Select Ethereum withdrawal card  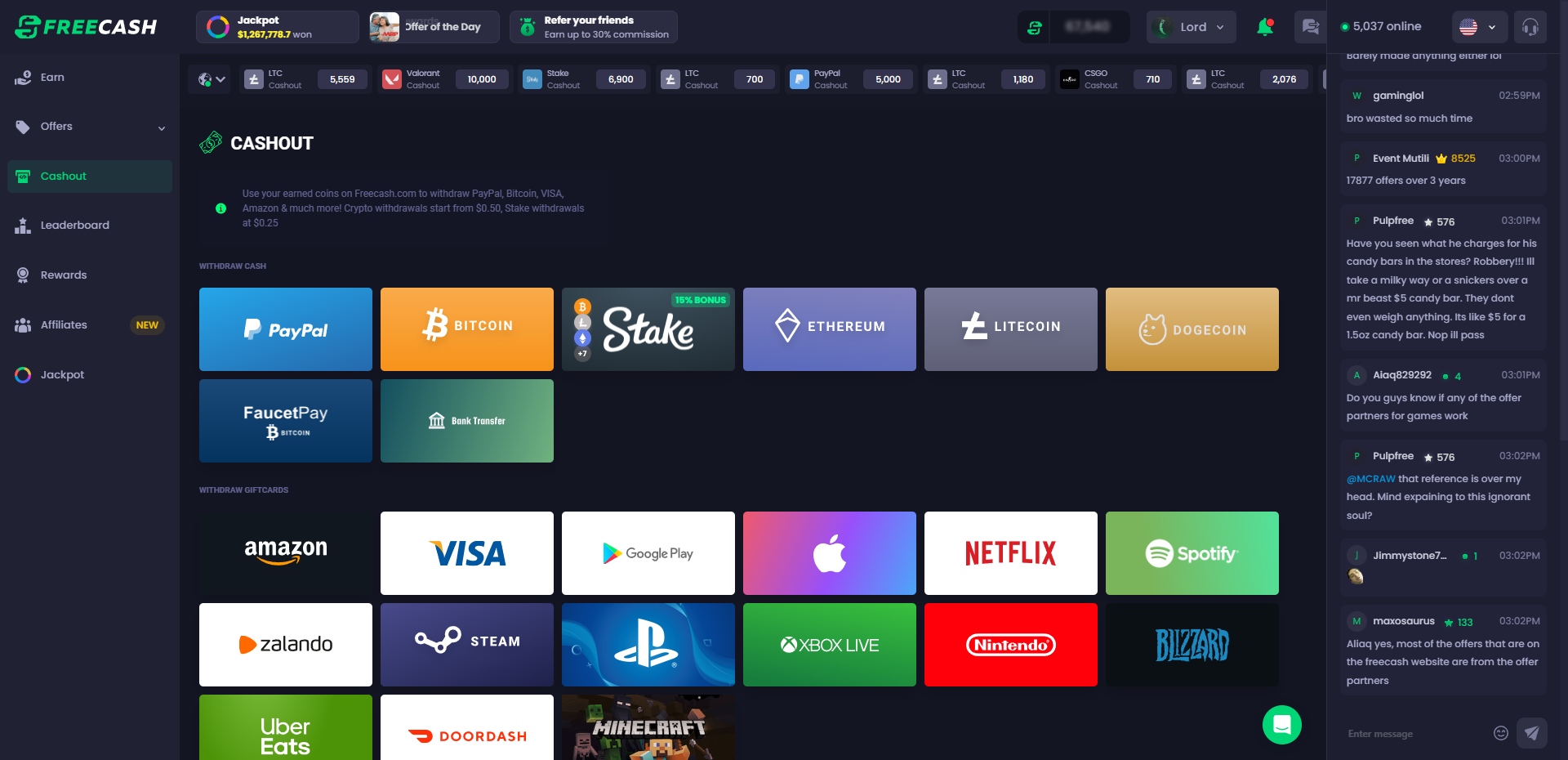click(x=830, y=329)
